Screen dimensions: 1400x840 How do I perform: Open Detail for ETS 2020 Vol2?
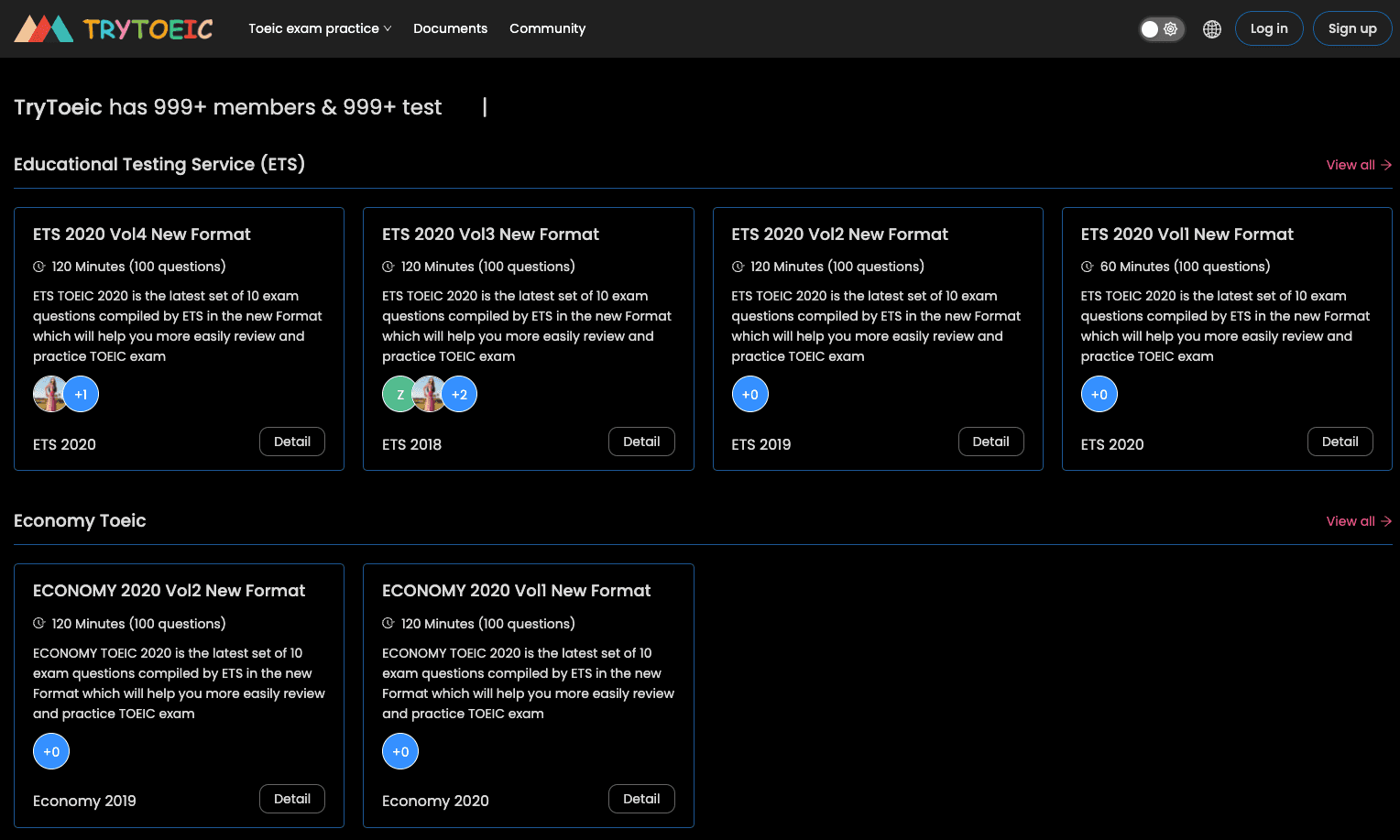[990, 442]
